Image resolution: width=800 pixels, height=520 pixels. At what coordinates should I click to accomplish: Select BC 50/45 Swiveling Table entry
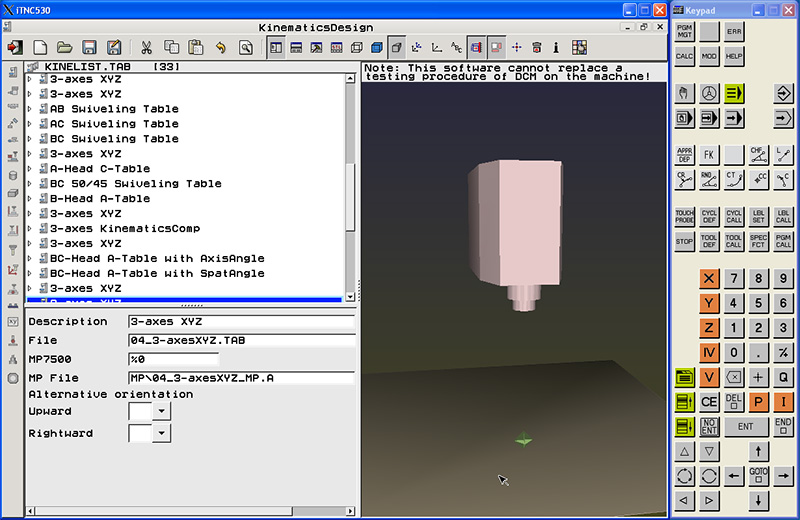coord(135,184)
